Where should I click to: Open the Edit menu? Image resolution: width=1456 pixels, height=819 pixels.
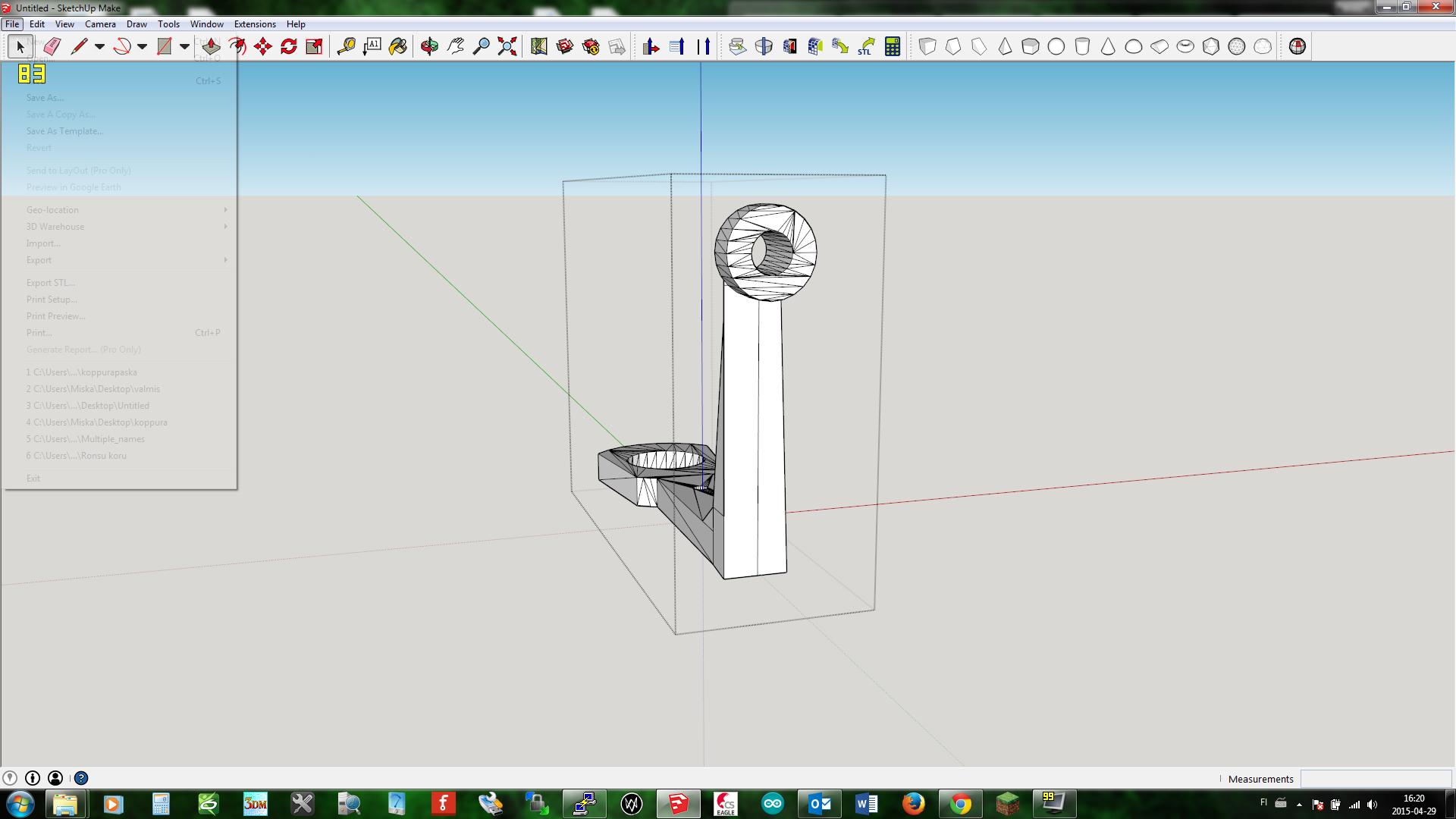37,24
